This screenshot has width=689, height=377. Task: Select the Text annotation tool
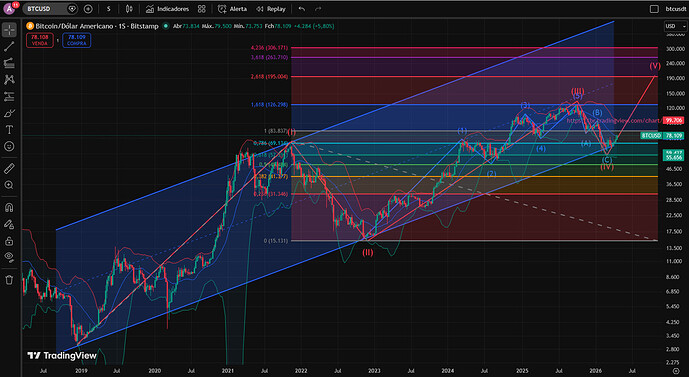[9, 130]
